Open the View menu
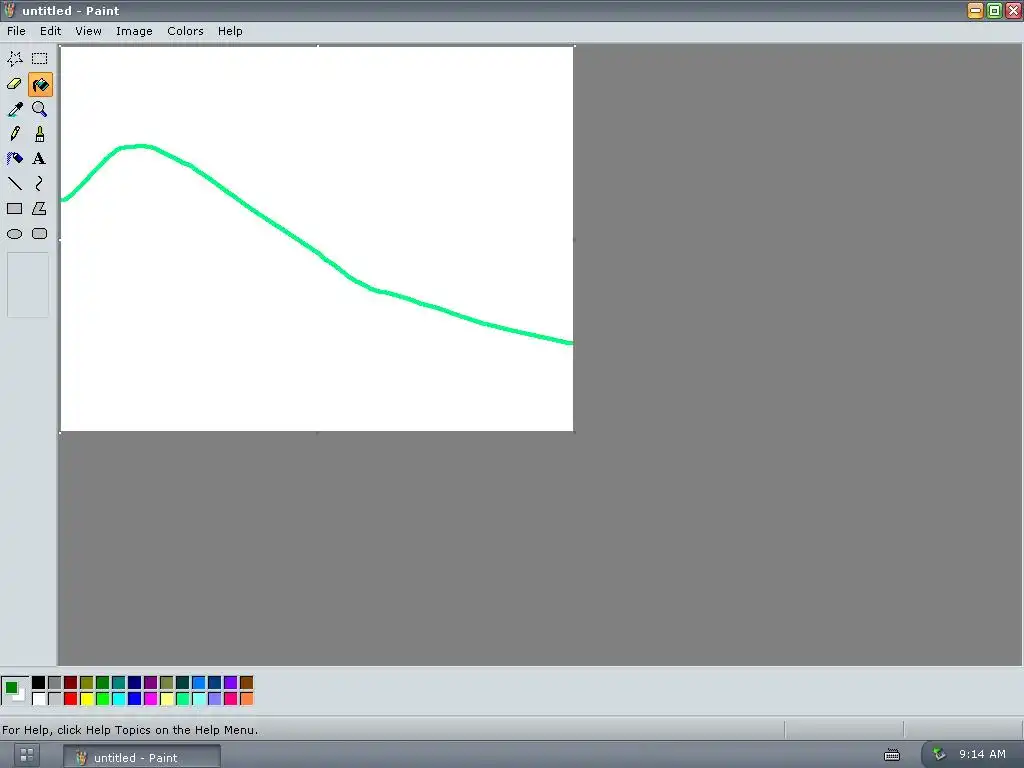 click(x=88, y=31)
